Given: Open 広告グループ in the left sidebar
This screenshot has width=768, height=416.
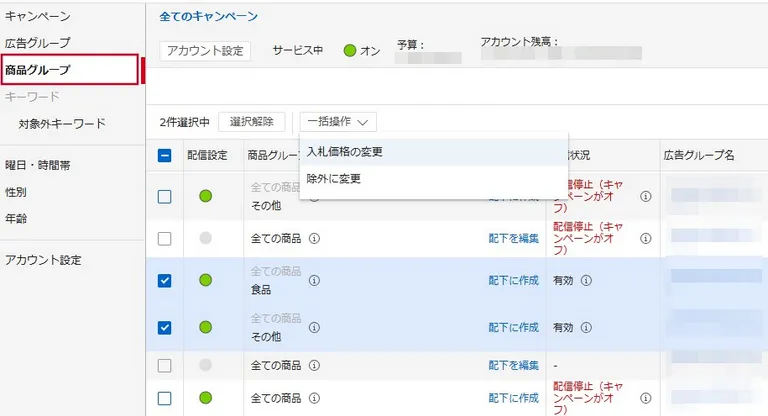Looking at the screenshot, I should pos(38,43).
